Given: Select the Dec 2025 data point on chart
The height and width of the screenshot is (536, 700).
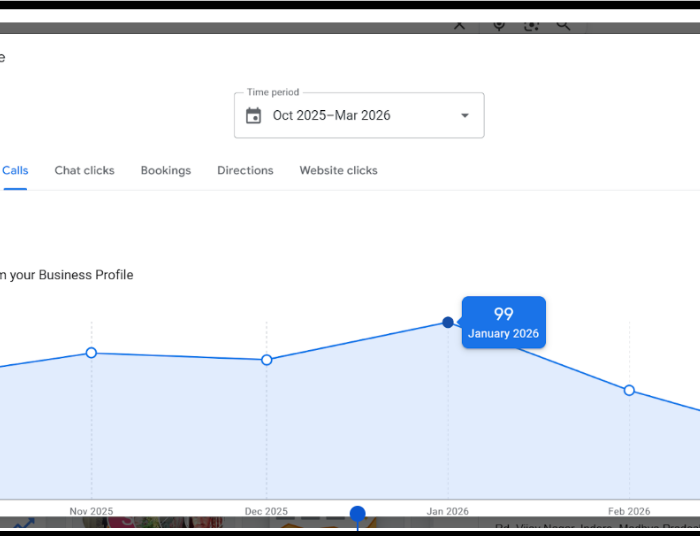Looking at the screenshot, I should (266, 360).
